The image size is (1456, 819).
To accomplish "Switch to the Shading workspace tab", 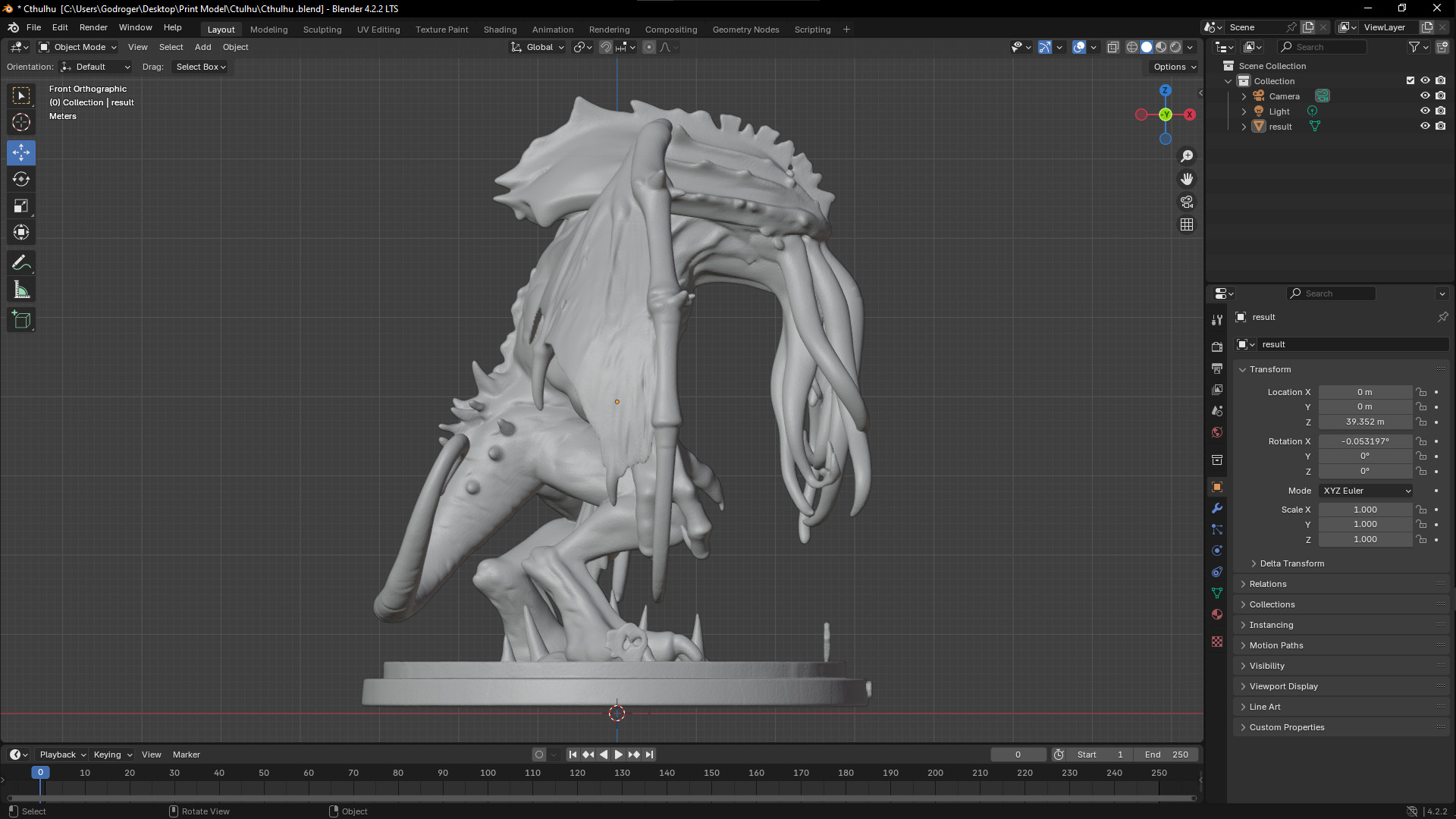I will pyautogui.click(x=500, y=30).
